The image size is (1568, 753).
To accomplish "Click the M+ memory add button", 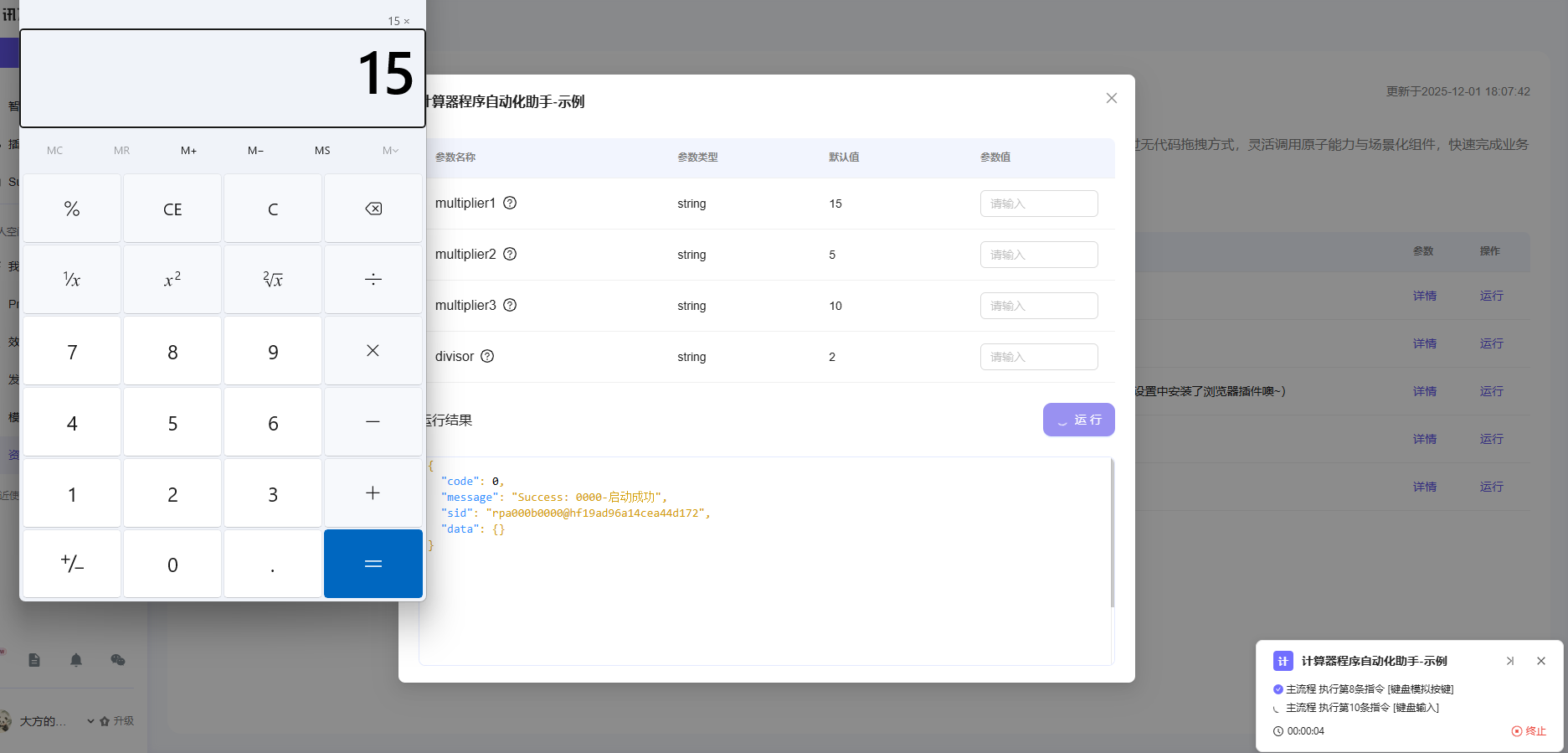I will click(188, 151).
